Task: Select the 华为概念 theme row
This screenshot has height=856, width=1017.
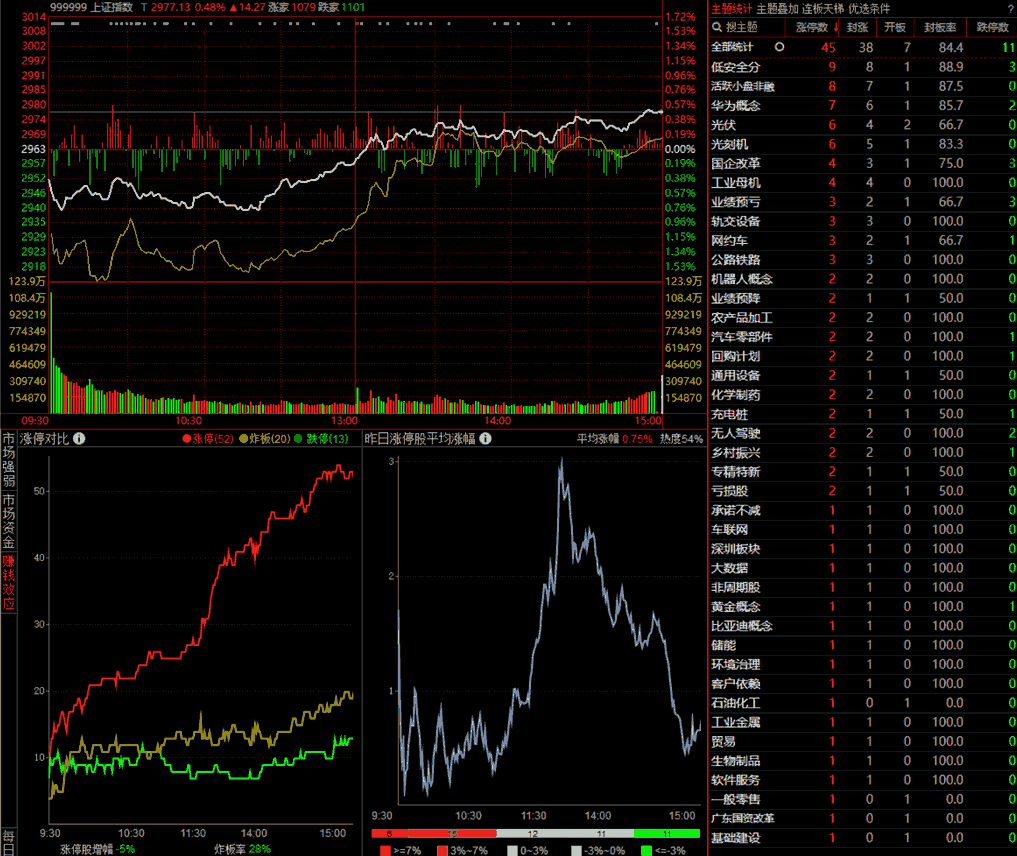Action: (863, 105)
